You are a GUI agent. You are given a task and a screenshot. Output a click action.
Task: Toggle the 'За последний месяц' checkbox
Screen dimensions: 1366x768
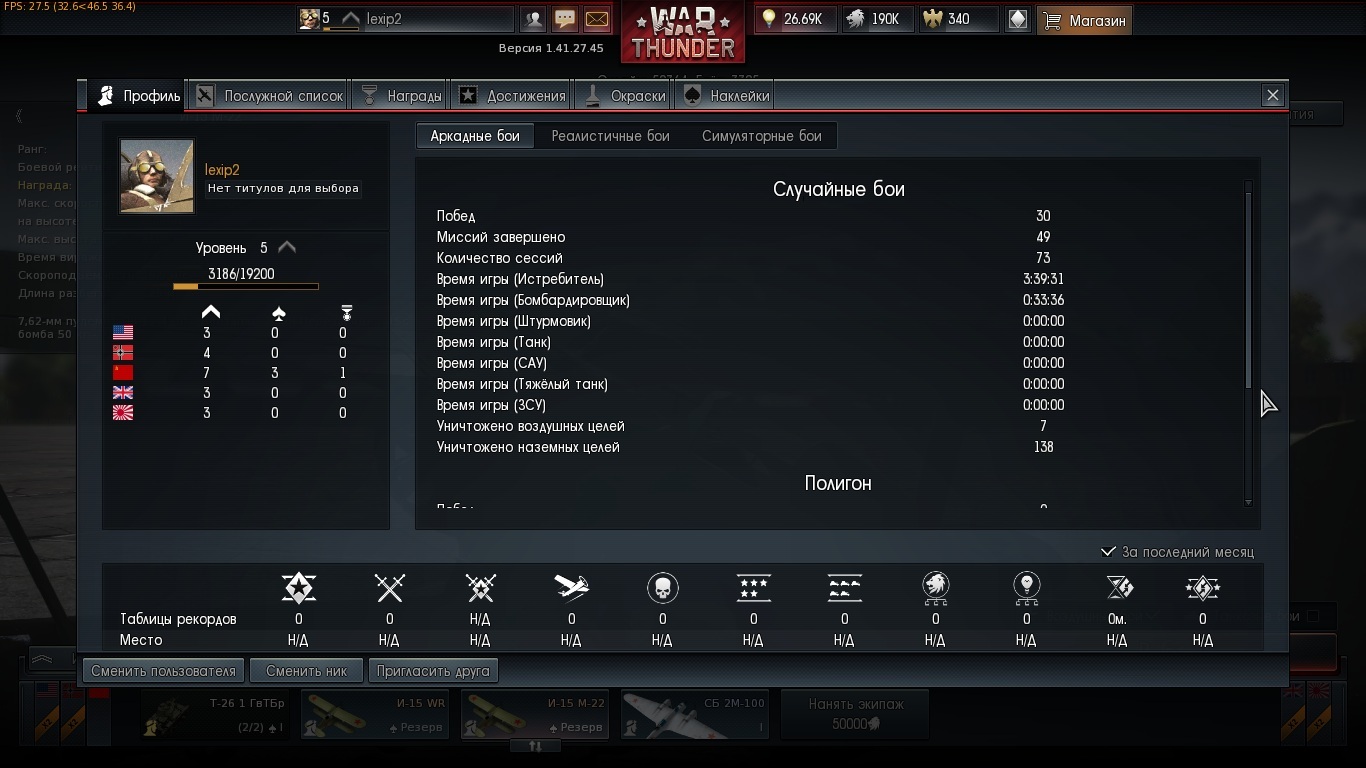coord(1108,551)
